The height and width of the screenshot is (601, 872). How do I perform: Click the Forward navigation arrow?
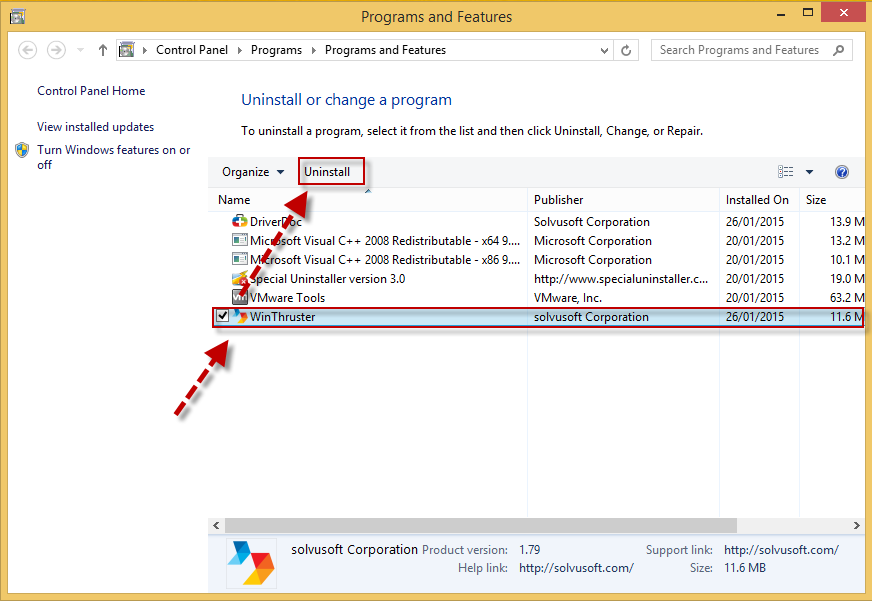[56, 50]
